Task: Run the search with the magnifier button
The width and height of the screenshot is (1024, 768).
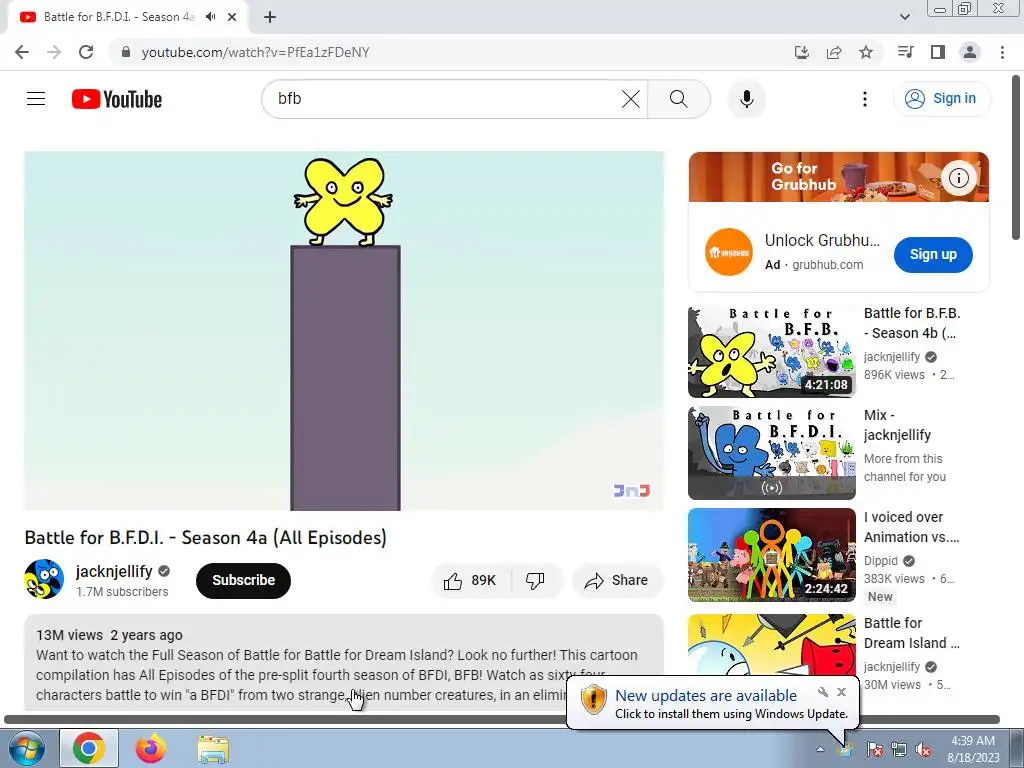Action: tap(679, 99)
